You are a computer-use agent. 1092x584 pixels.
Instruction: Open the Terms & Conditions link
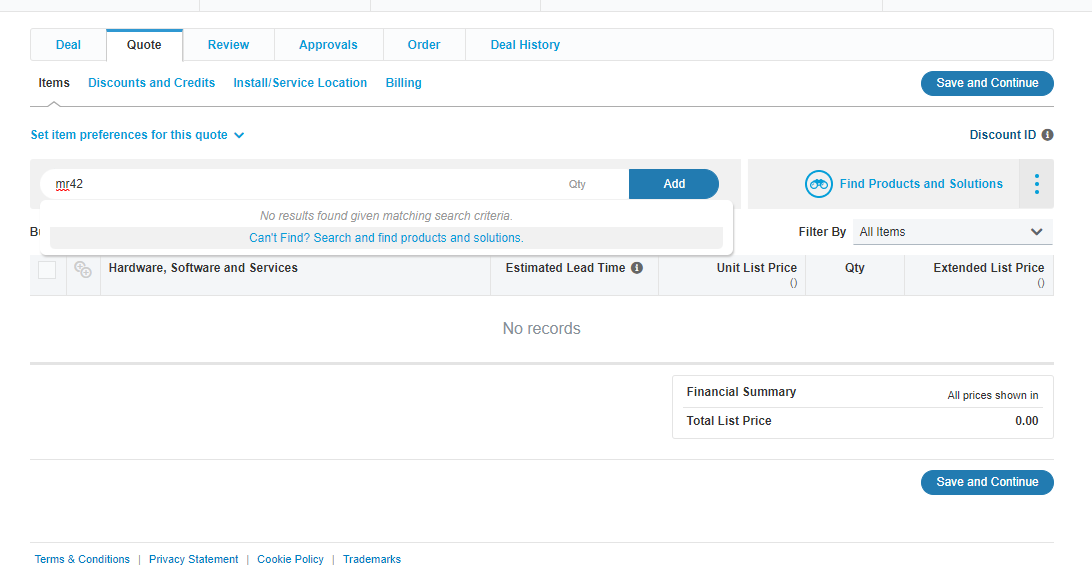click(82, 559)
